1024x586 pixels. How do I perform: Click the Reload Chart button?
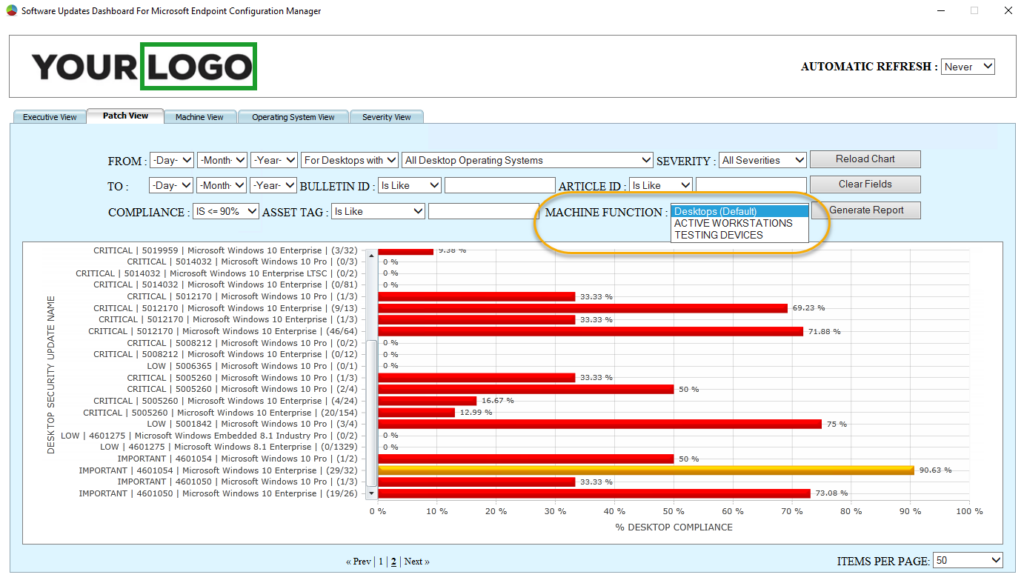pos(864,158)
